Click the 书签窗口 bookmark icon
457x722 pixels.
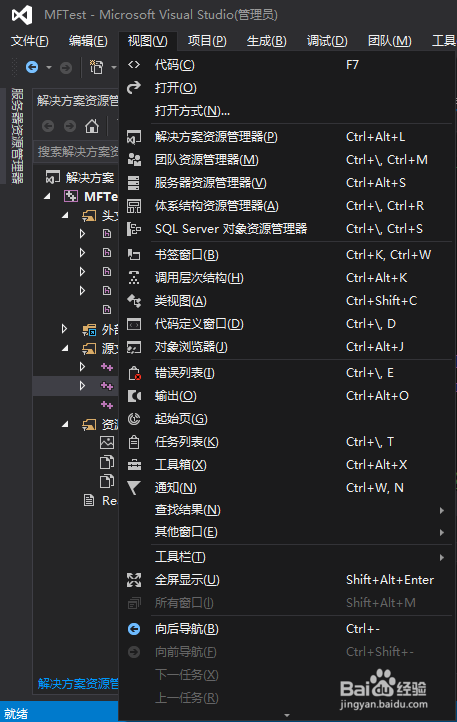tap(134, 255)
